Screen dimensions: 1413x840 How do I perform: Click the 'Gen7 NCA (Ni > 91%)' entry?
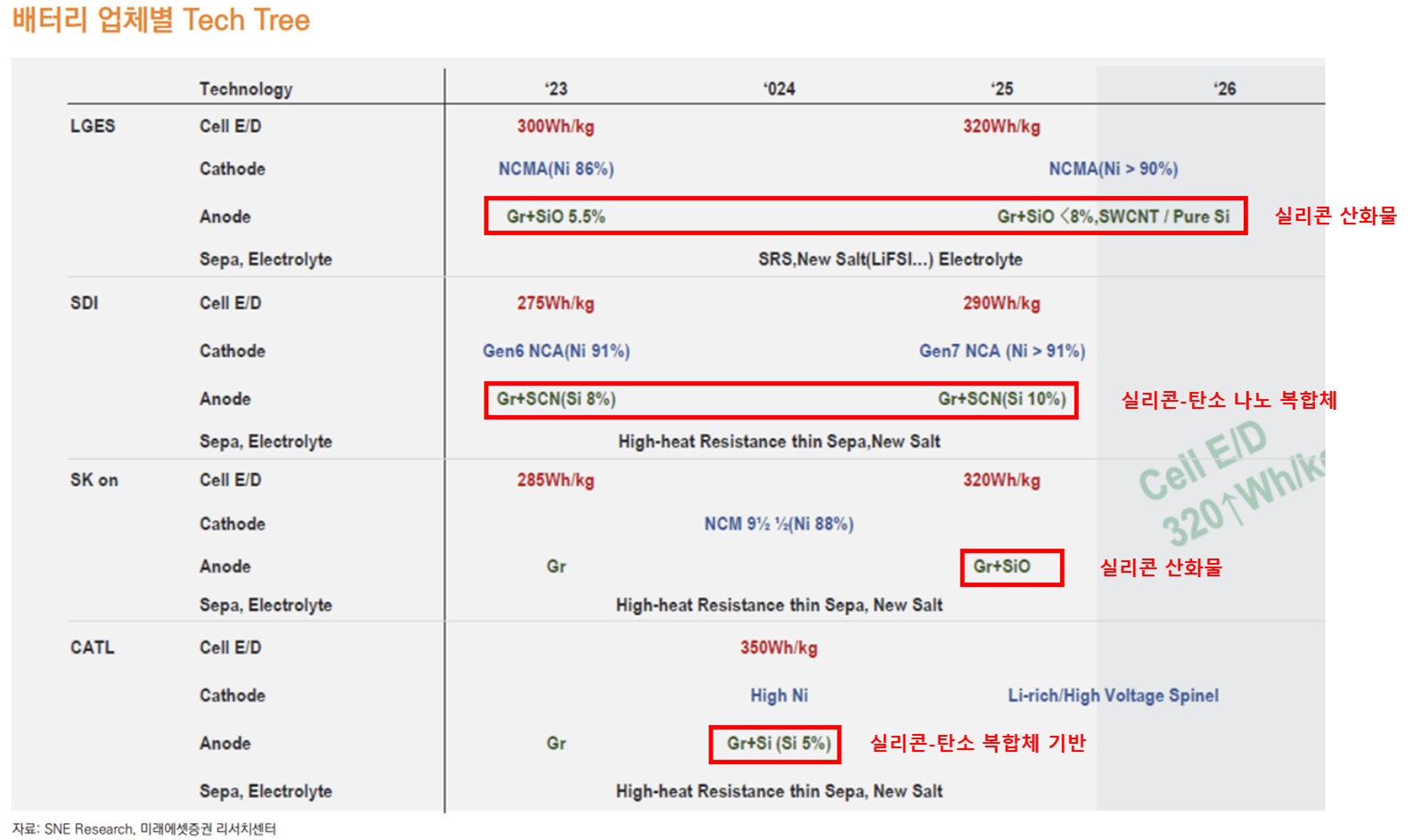[x=1002, y=351]
